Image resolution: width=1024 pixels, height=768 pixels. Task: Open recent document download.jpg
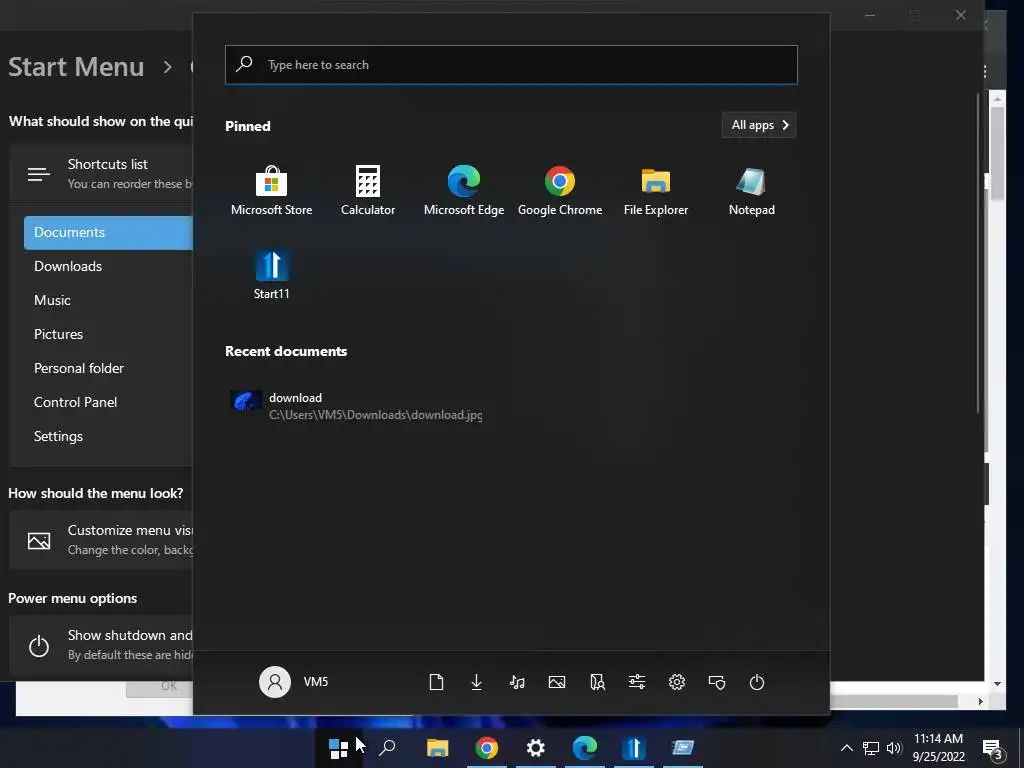click(x=357, y=406)
